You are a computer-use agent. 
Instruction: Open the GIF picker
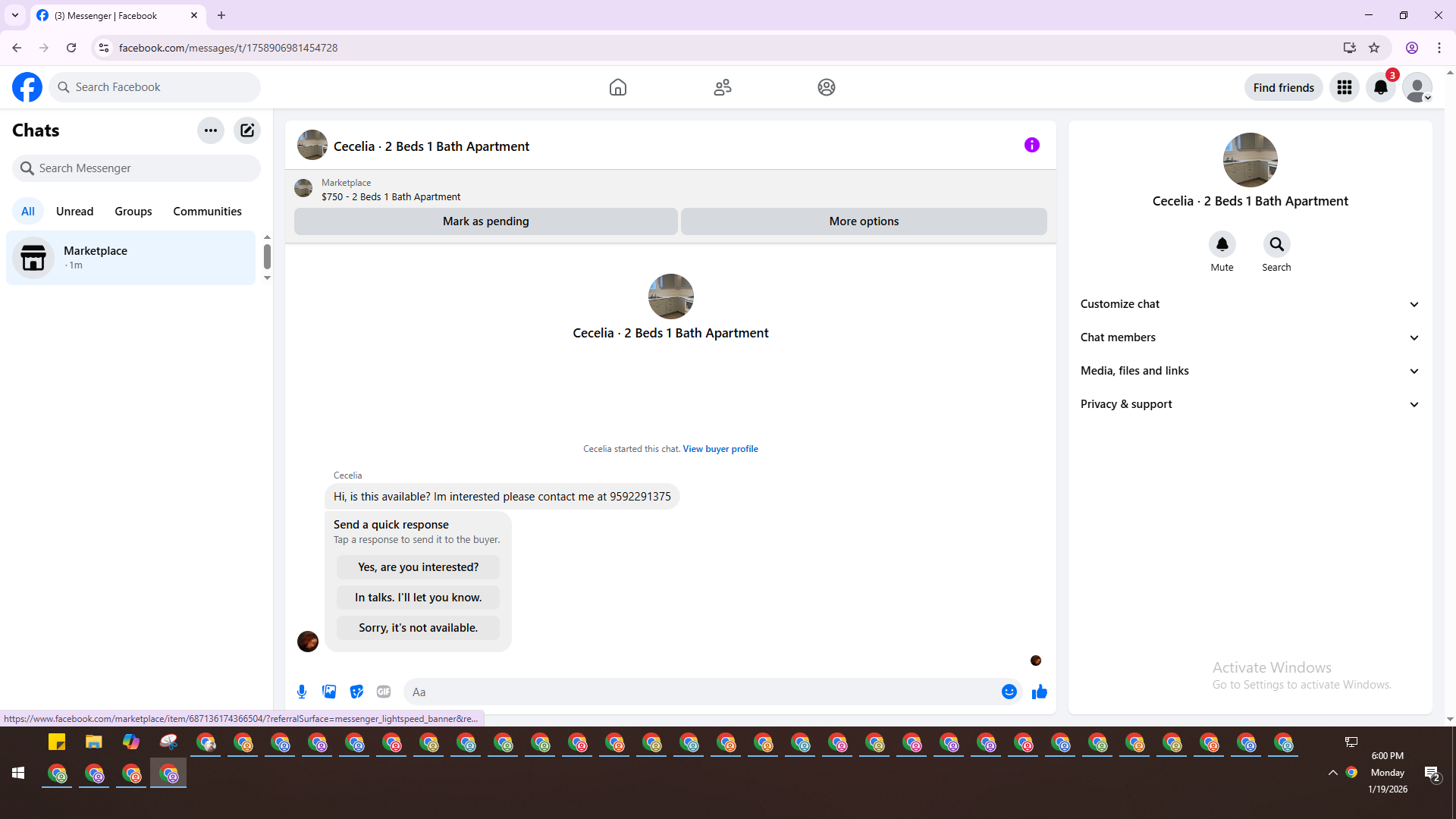tap(384, 692)
